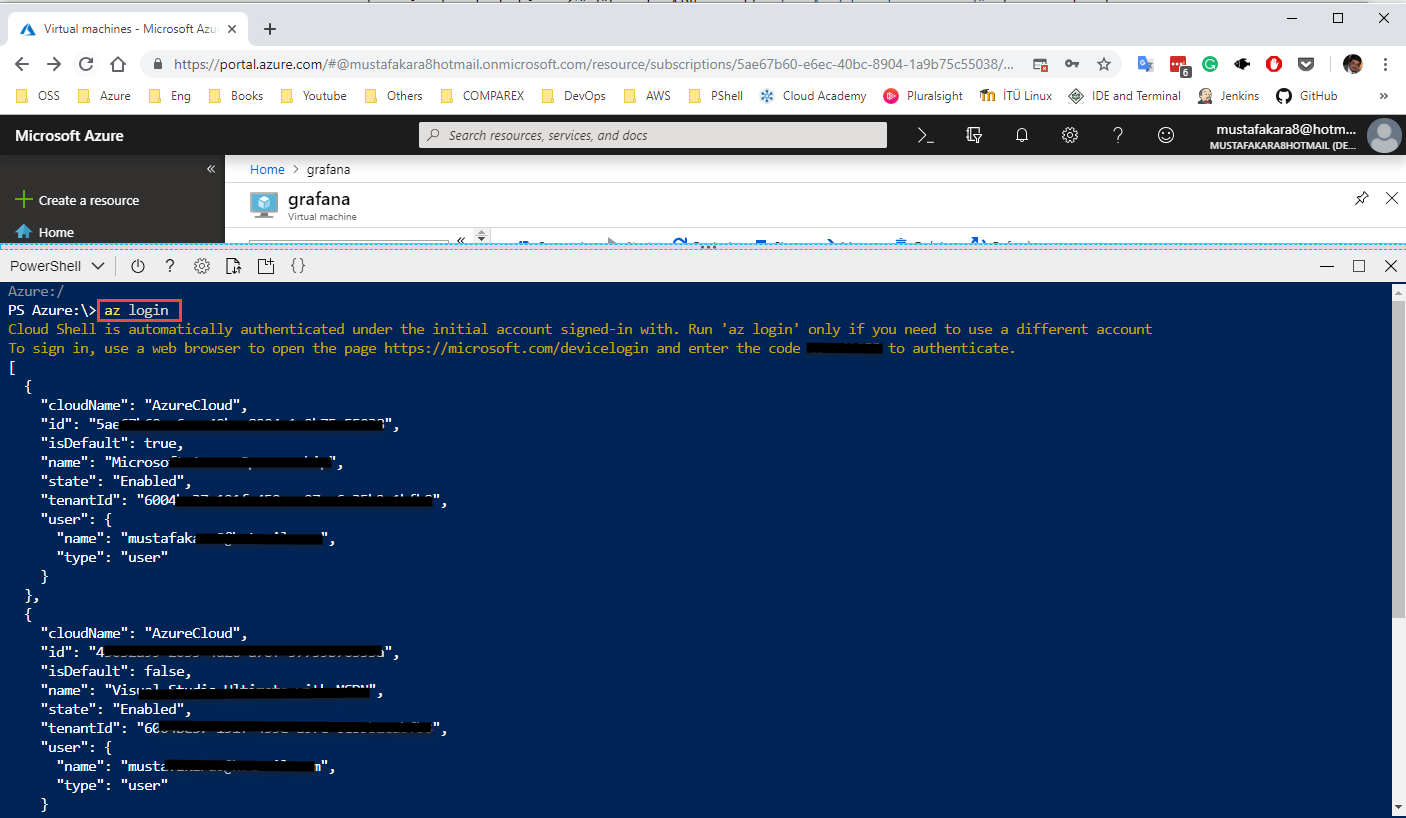Viewport: 1406px width, 818px height.
Task: Focus the Search resources, services, and docs box
Action: [x=652, y=135]
